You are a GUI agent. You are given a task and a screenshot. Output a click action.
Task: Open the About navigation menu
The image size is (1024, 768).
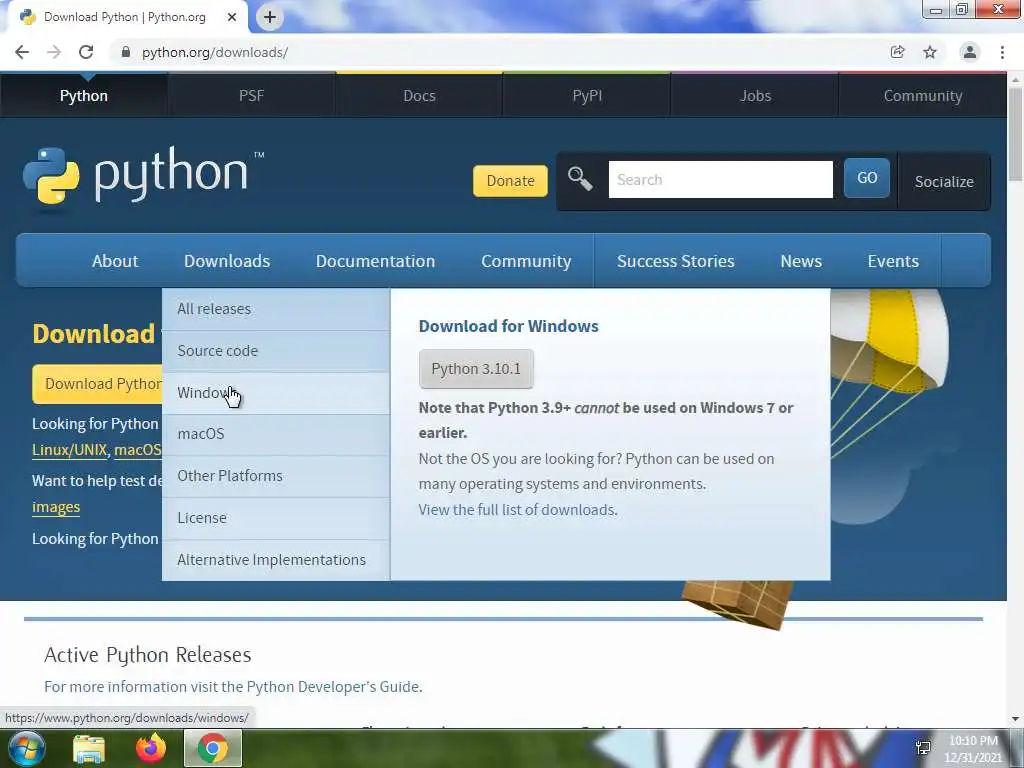coord(115,261)
